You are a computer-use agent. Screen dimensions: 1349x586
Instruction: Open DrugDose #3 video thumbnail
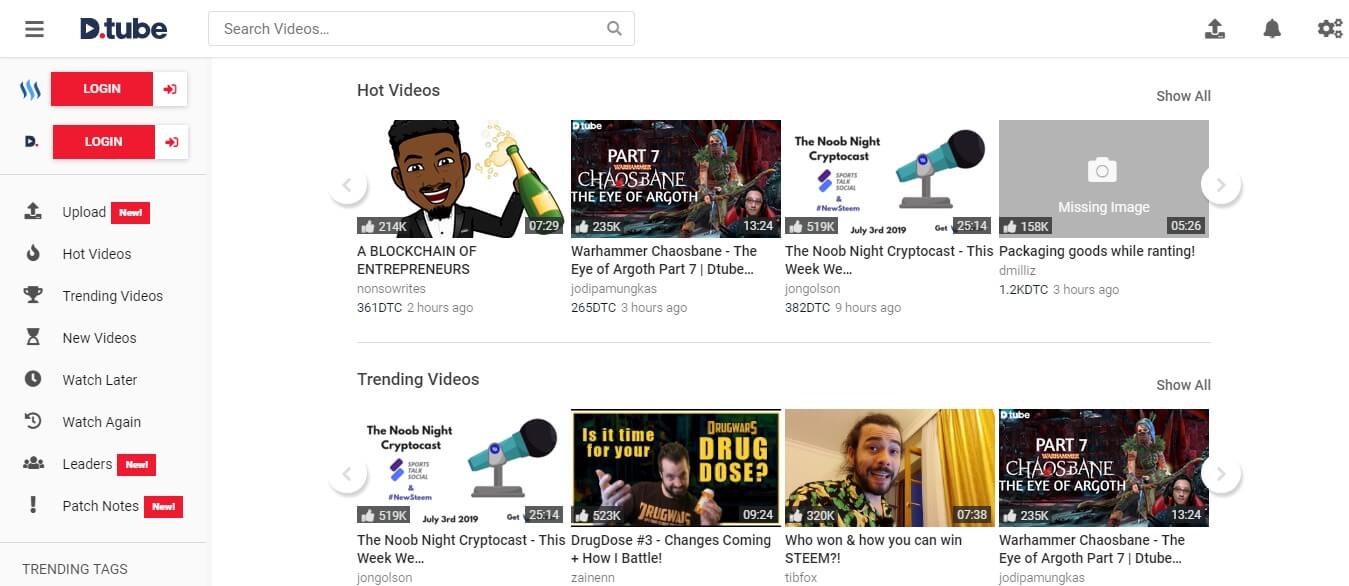[x=676, y=468]
